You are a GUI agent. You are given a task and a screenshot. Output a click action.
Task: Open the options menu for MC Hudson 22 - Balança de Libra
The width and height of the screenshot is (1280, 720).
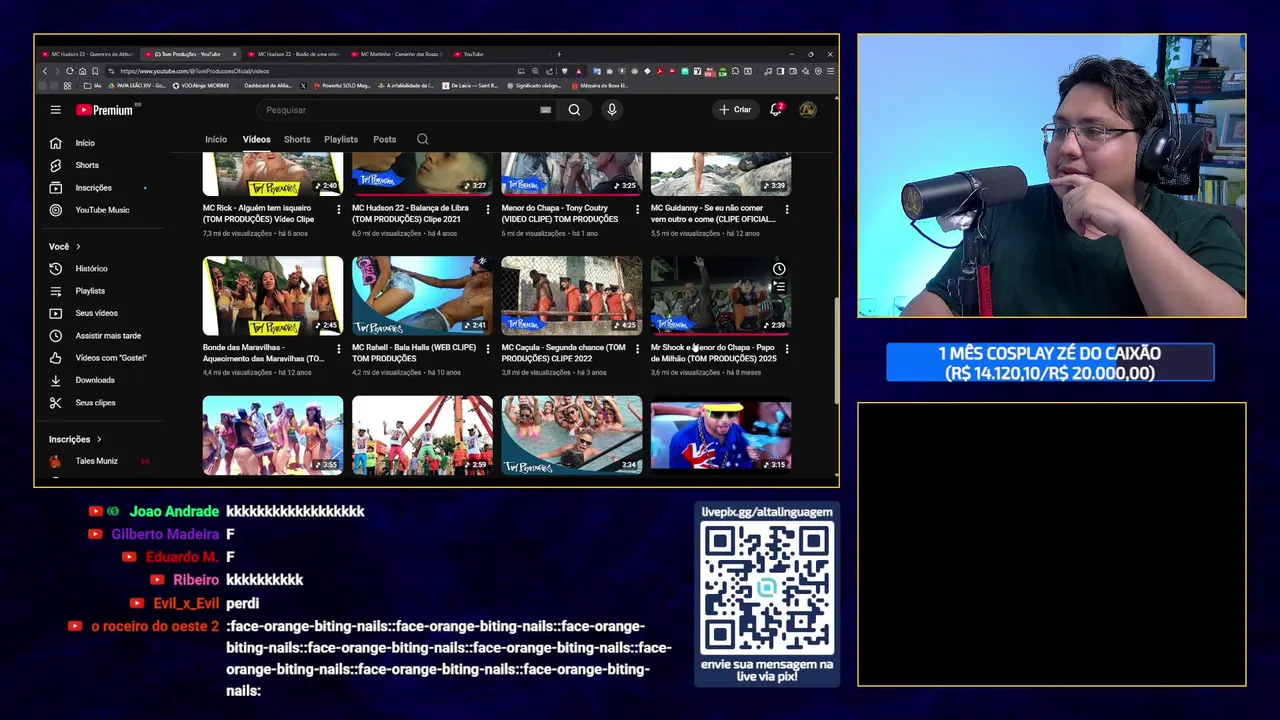488,209
